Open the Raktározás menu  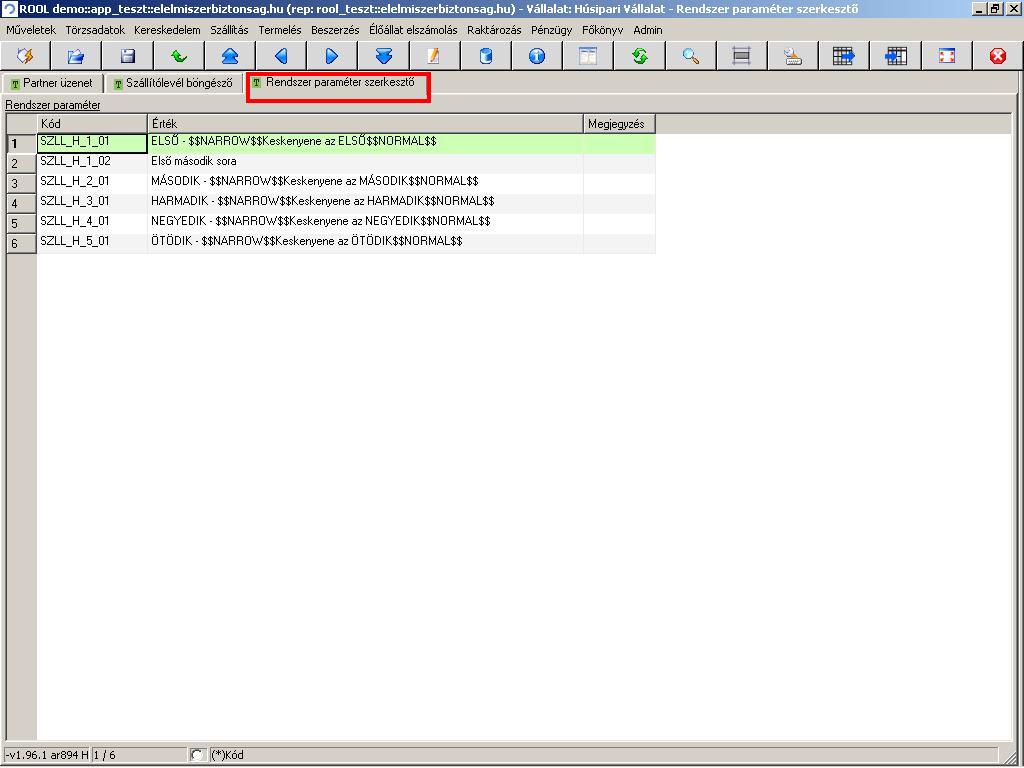494,30
